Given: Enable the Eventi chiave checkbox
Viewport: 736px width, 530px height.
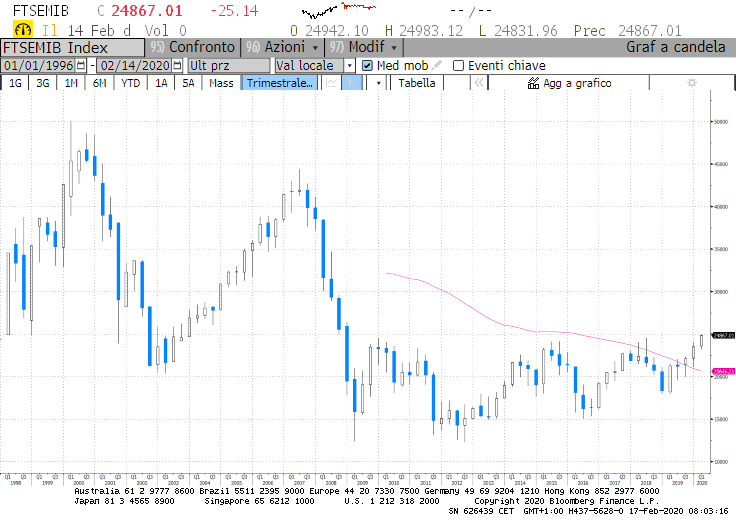Looking at the screenshot, I should [458, 65].
